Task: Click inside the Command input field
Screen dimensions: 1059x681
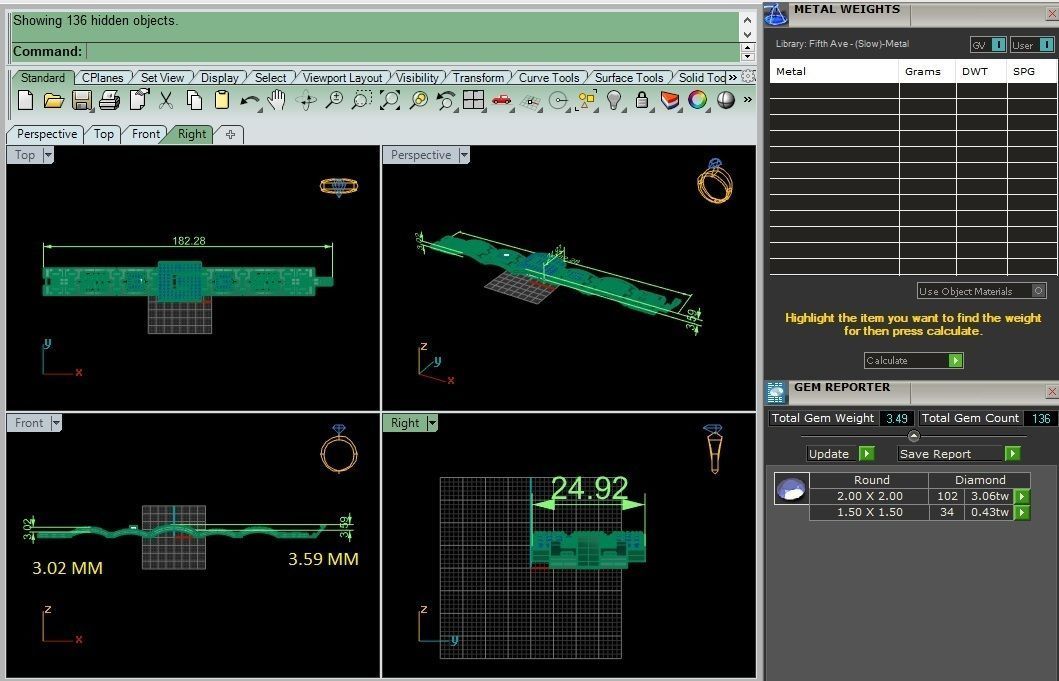Action: pos(413,51)
